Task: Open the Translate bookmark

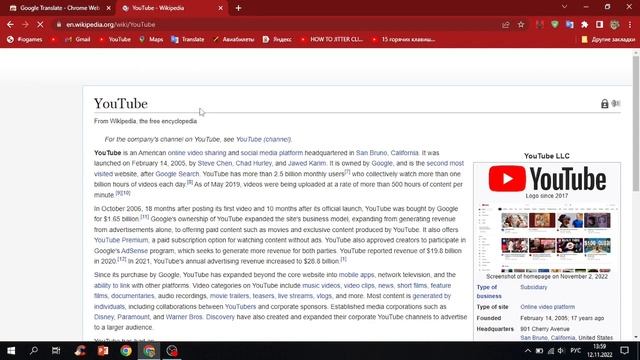Action: [x=188, y=40]
